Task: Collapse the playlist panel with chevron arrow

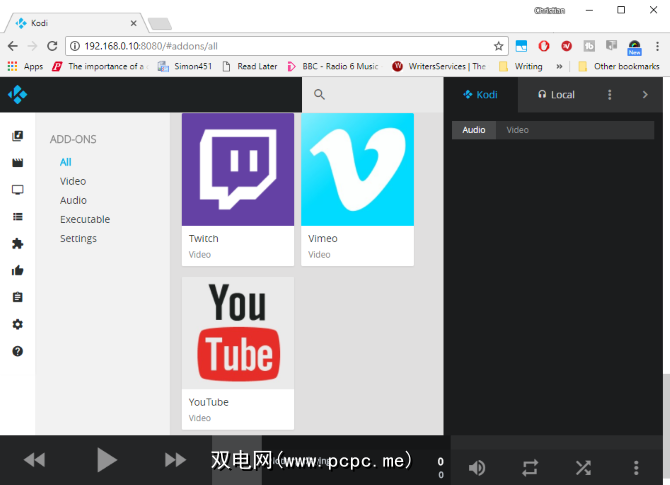Action: coord(645,95)
